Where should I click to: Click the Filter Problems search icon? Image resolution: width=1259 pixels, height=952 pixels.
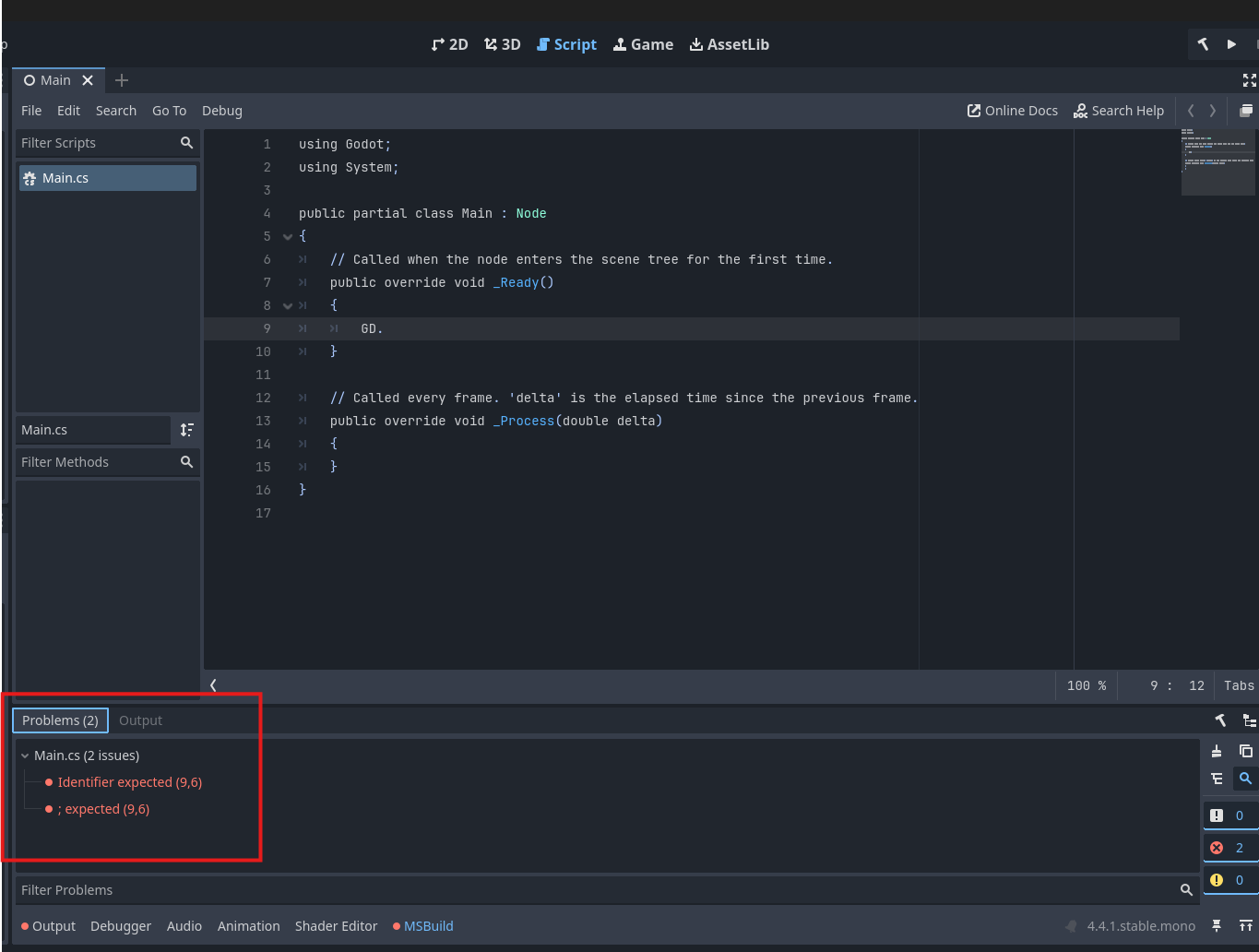1186,890
